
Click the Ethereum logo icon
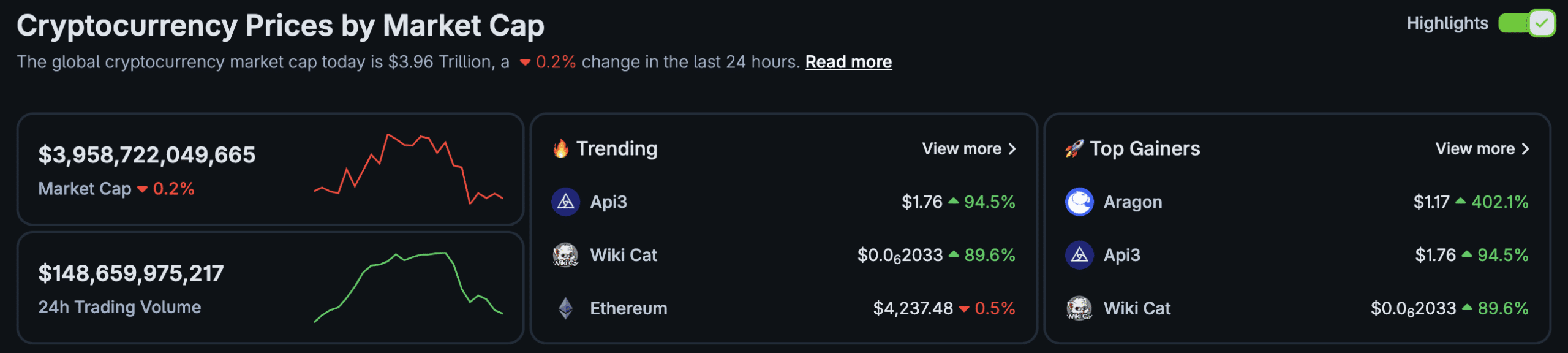566,308
